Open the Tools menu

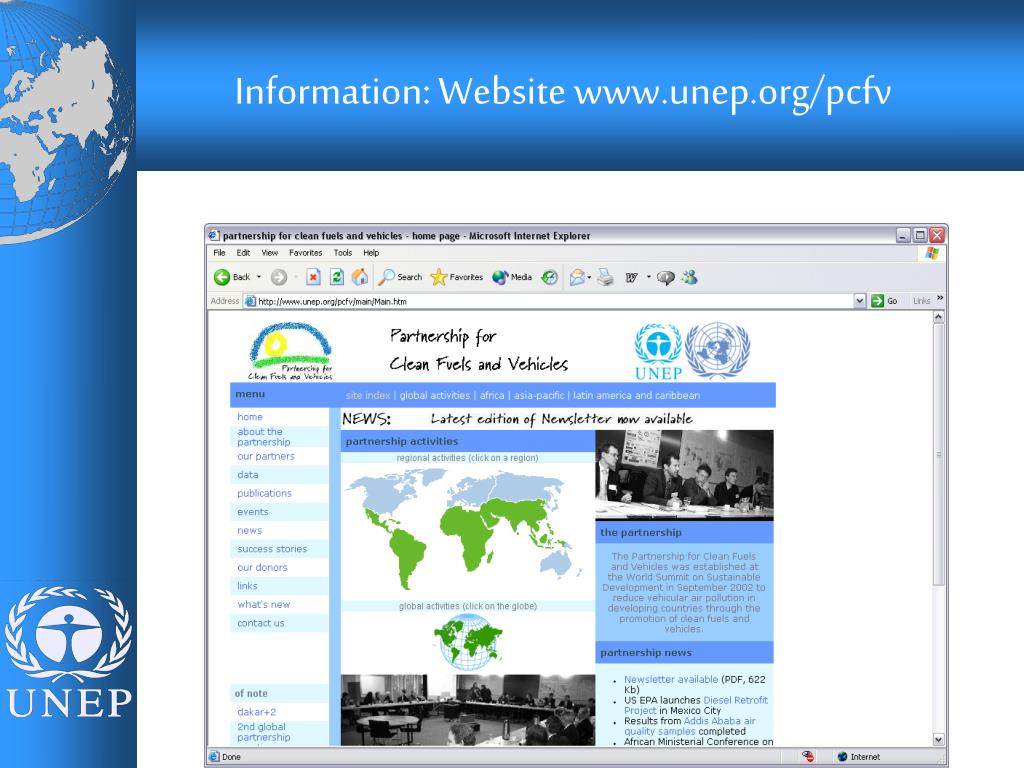[x=343, y=253]
